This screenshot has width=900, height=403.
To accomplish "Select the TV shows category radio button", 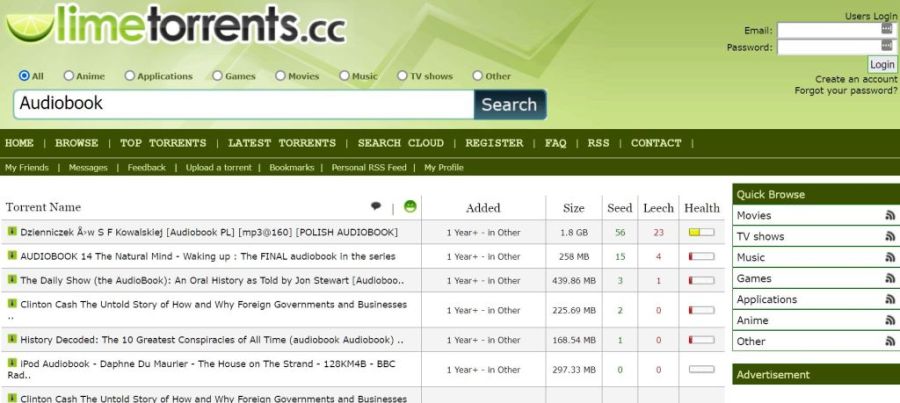I will click(402, 76).
